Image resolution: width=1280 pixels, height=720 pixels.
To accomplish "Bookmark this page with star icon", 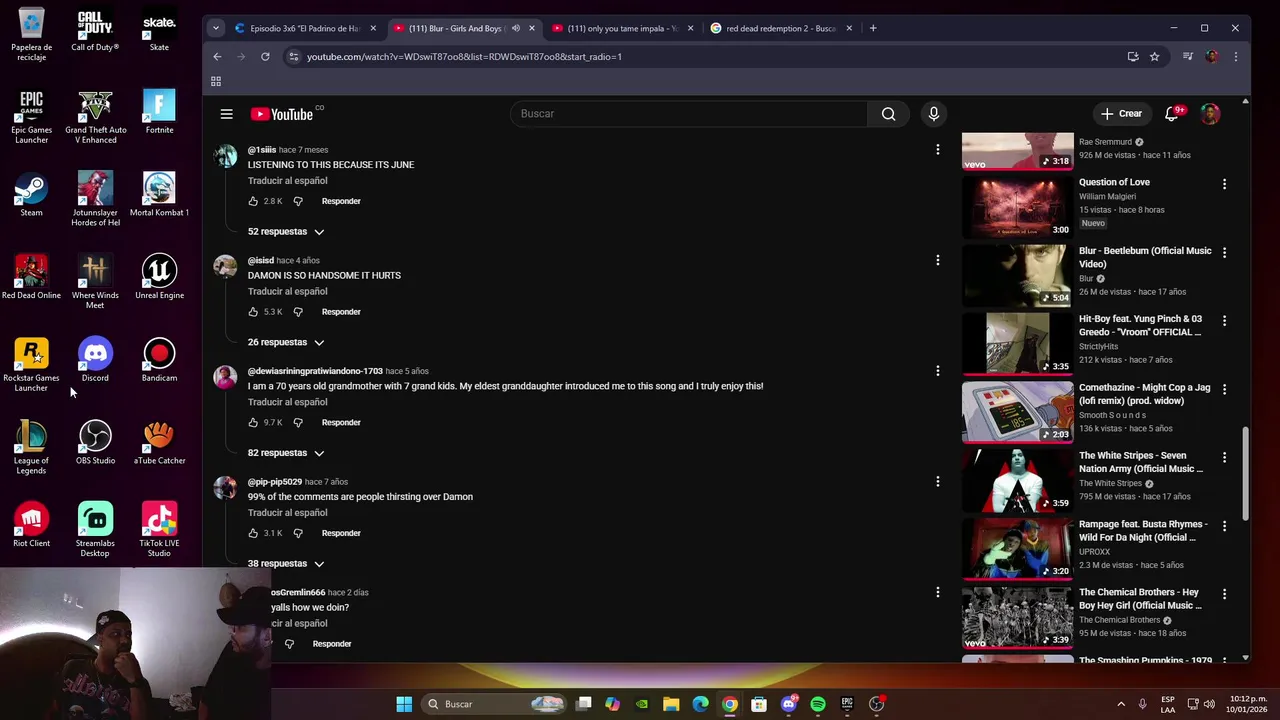I will coord(1154,57).
